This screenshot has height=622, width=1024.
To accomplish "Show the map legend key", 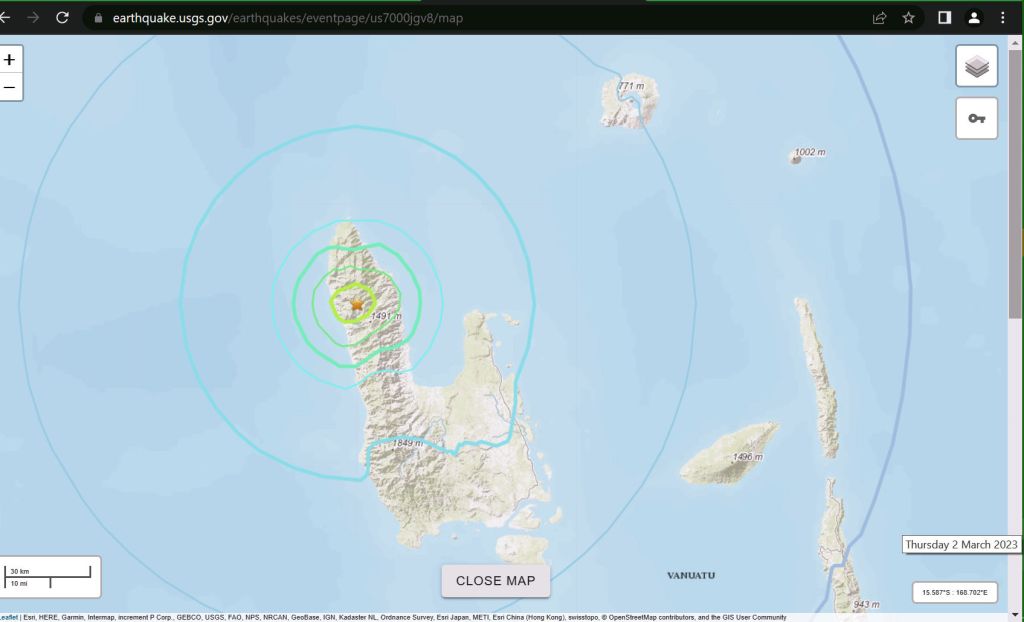I will coord(976,119).
